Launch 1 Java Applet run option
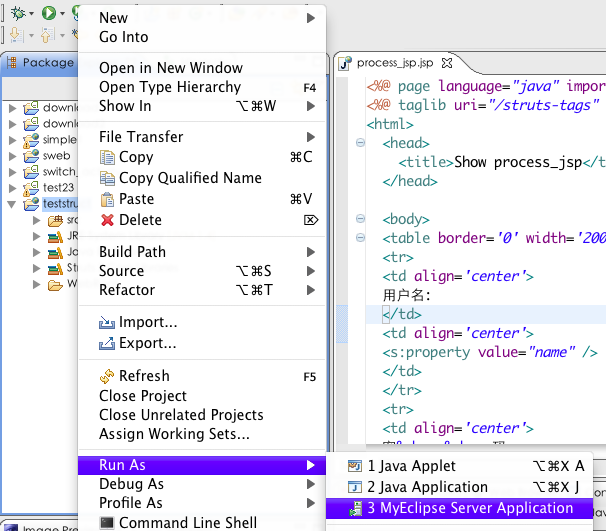 pyautogui.click(x=411, y=466)
